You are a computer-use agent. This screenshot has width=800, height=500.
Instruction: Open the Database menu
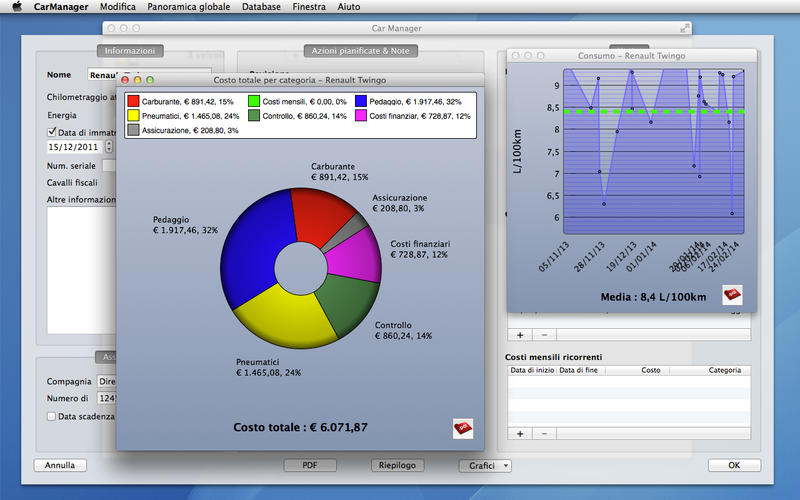261,7
